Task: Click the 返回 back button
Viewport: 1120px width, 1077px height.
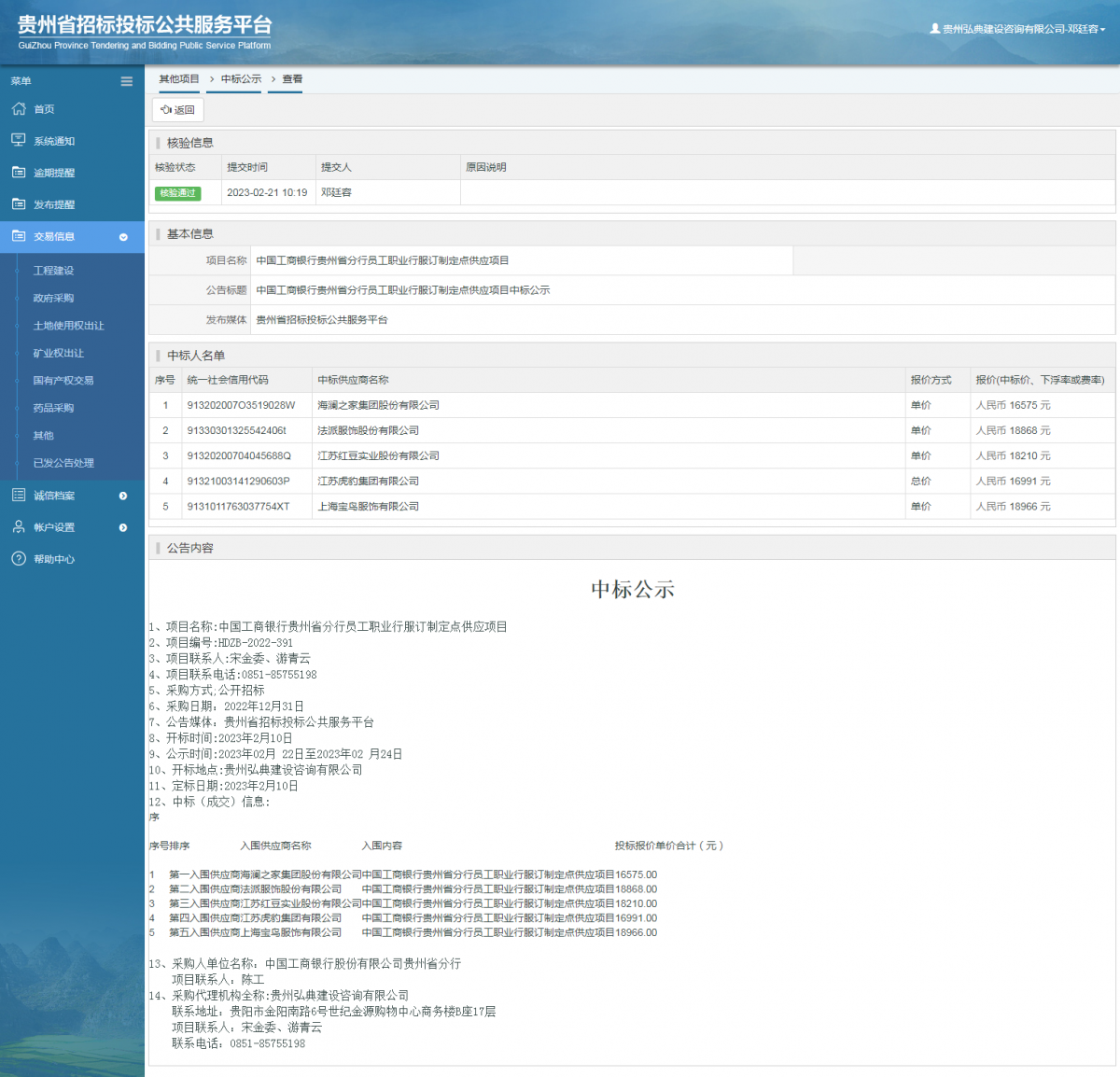Action: tap(177, 110)
